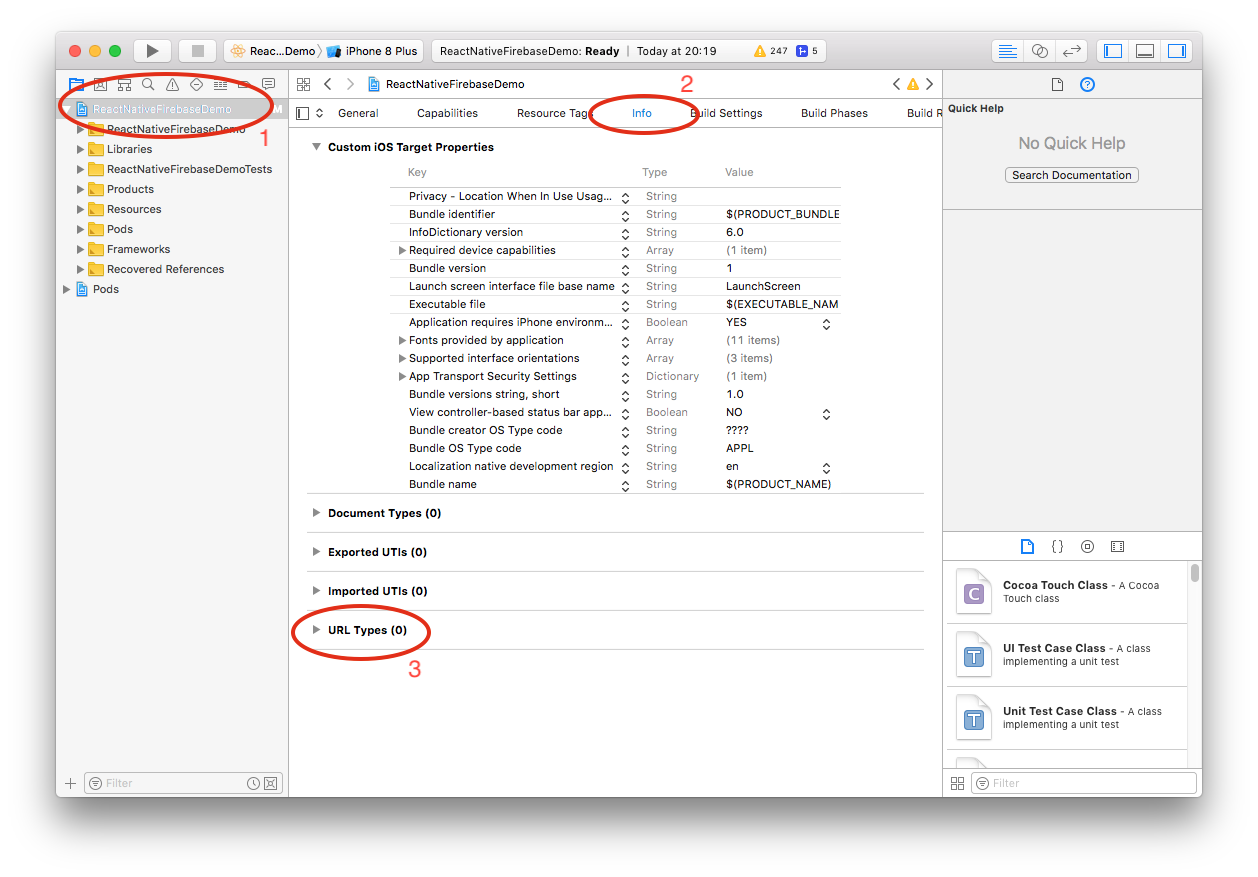The image size is (1258, 877).
Task: Hide the Utilities inspector panel
Action: [1177, 51]
